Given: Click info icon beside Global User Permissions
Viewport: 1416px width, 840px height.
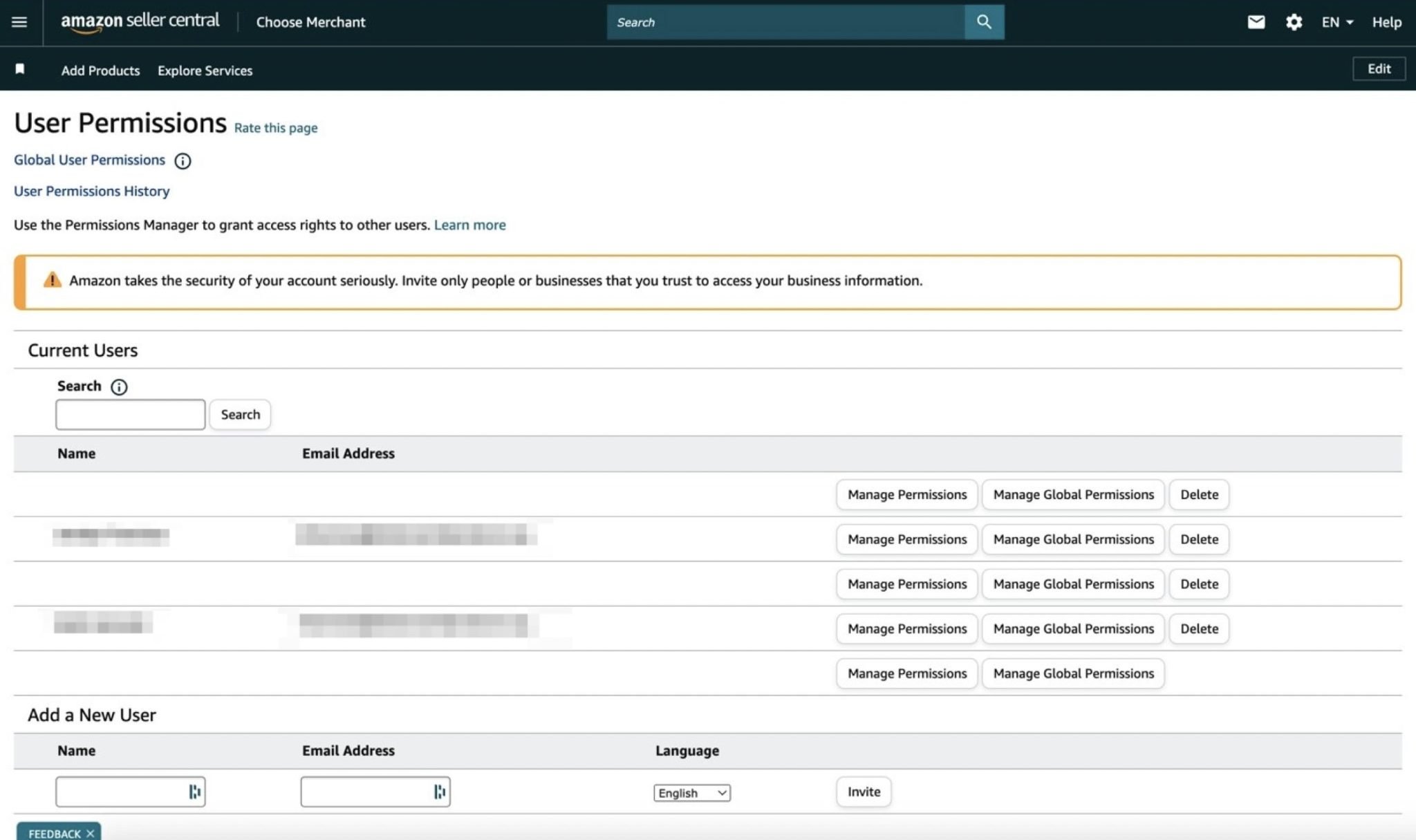Looking at the screenshot, I should 183,161.
